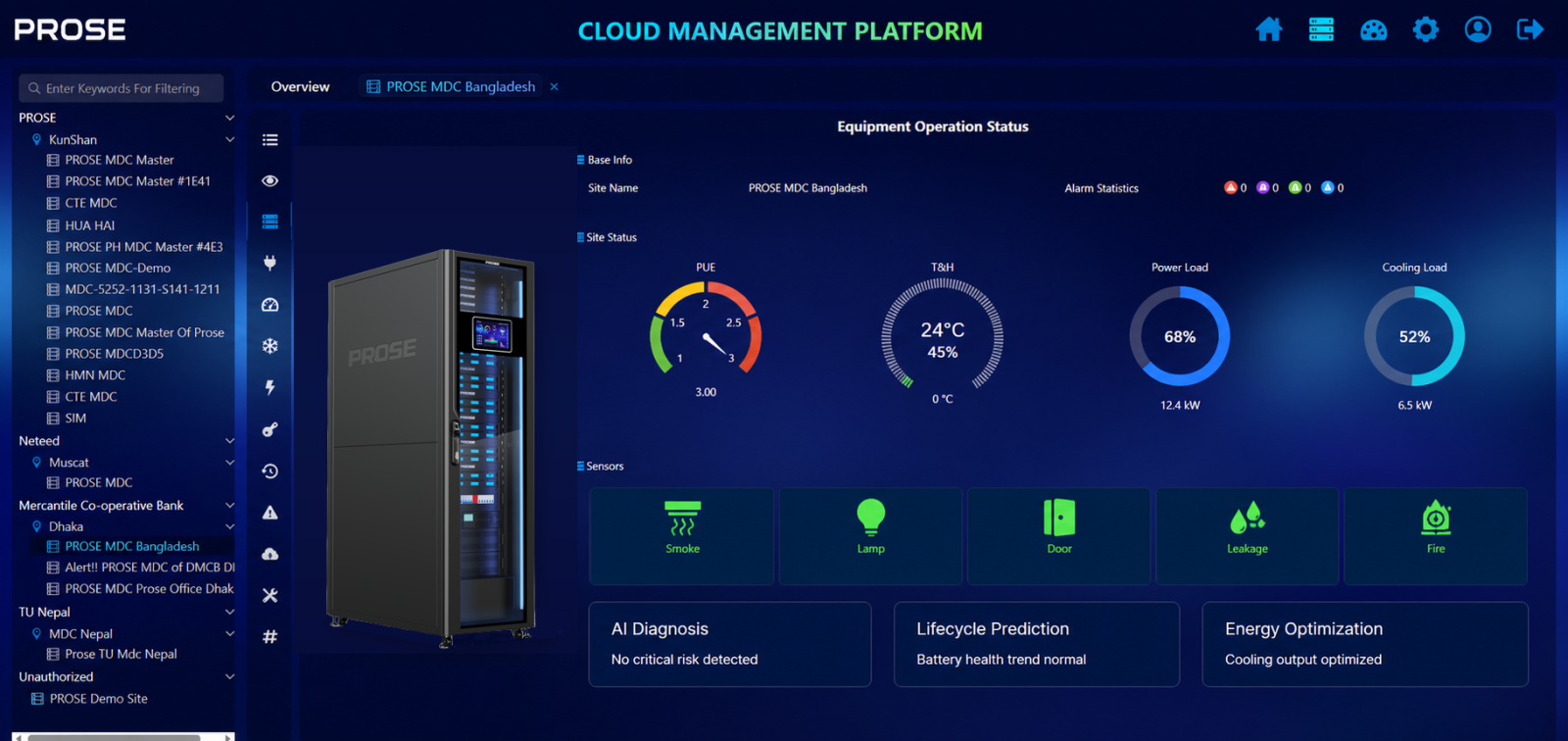
Task: Open the list view sidebar icon
Action: coord(270,140)
